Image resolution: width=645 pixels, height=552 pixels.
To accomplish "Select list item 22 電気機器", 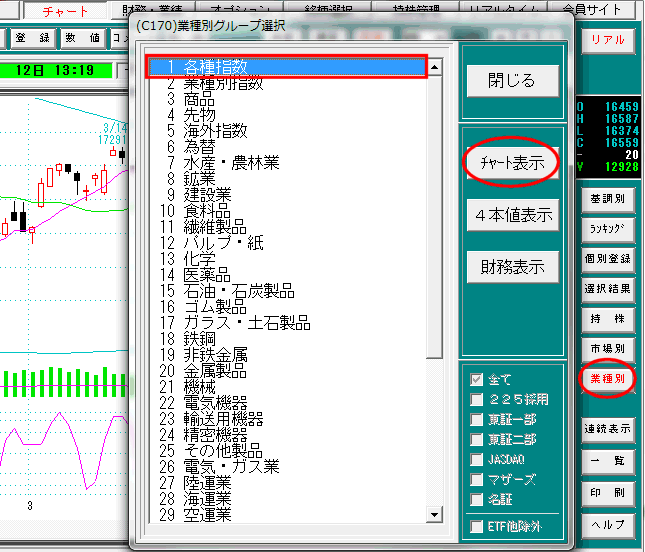I will coord(287,404).
